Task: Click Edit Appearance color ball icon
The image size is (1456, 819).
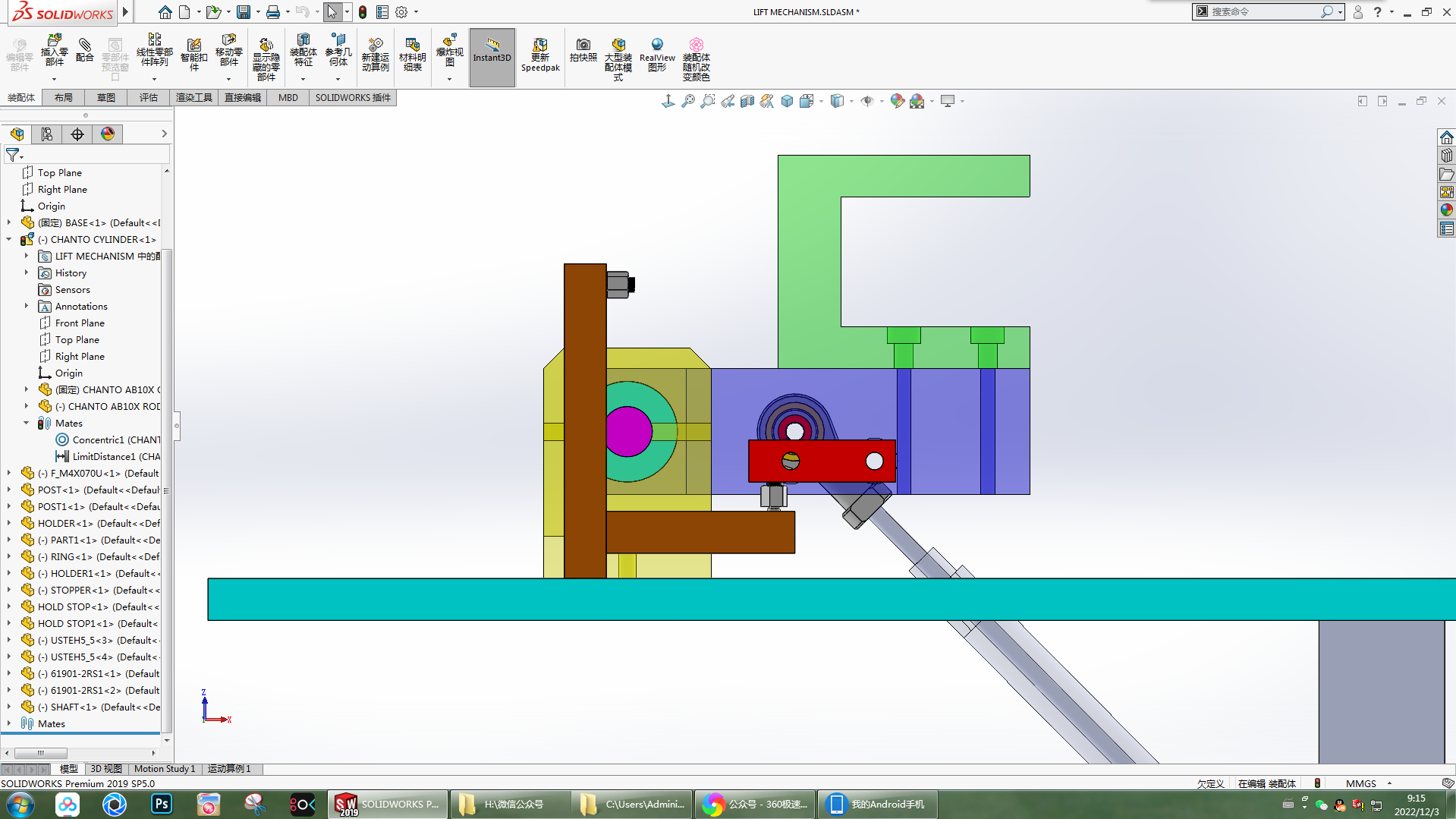Action: 898,101
